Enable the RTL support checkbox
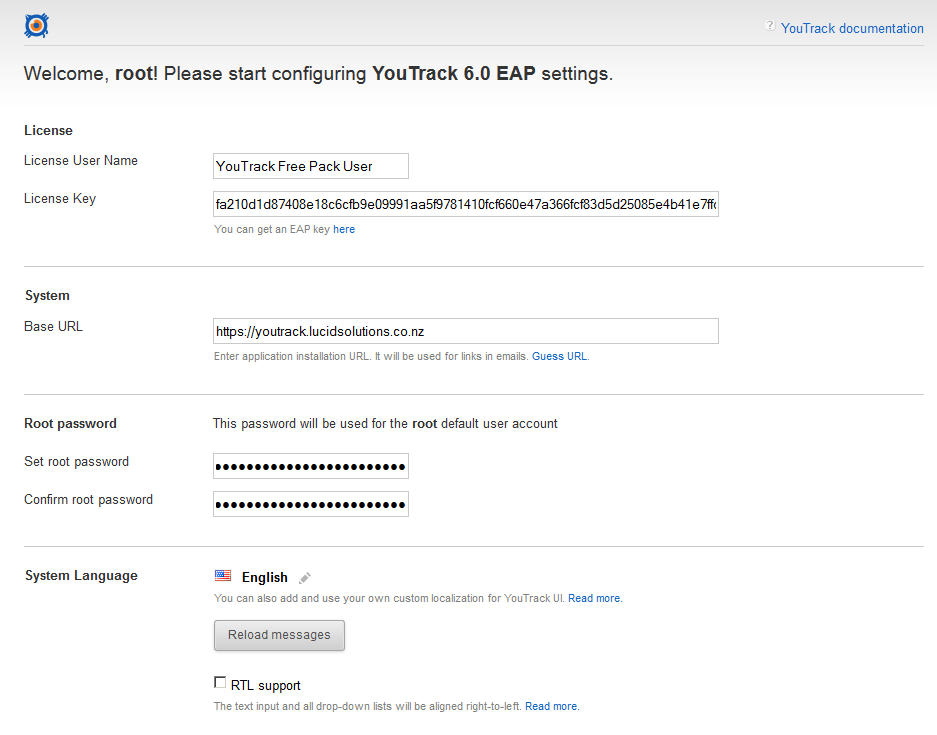The image size is (937, 735). pos(220,682)
